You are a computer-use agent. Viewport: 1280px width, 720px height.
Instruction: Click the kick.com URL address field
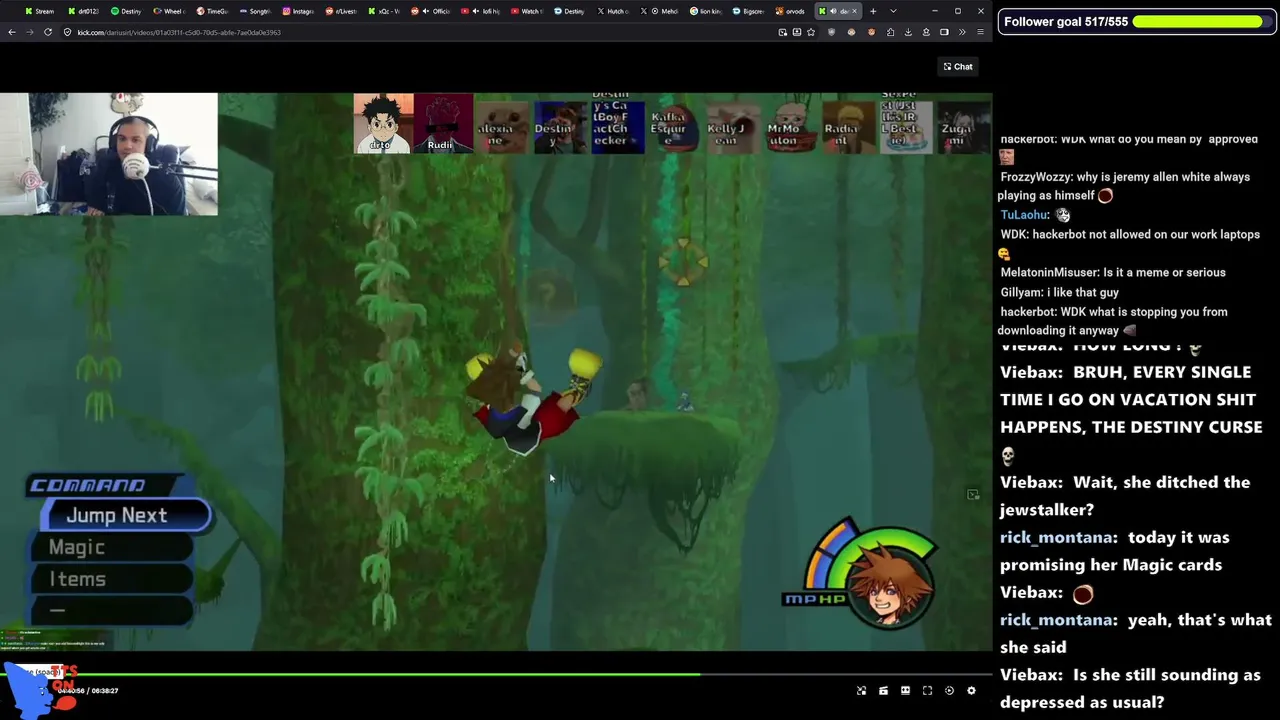[420, 32]
